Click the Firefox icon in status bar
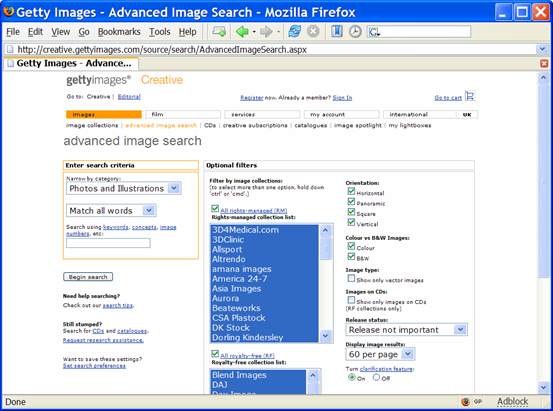Viewport: 553px width, 411px height. (466, 402)
